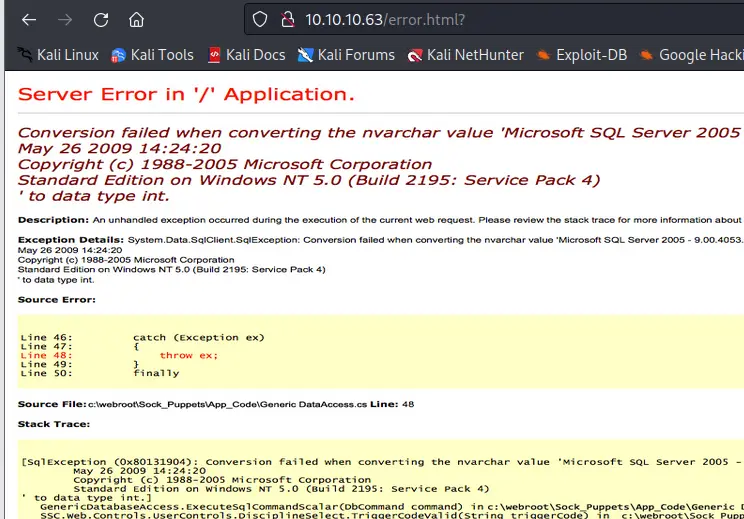Click the Generic DataAccess.cs source file path
The image size is (744, 519).
click(x=227, y=404)
